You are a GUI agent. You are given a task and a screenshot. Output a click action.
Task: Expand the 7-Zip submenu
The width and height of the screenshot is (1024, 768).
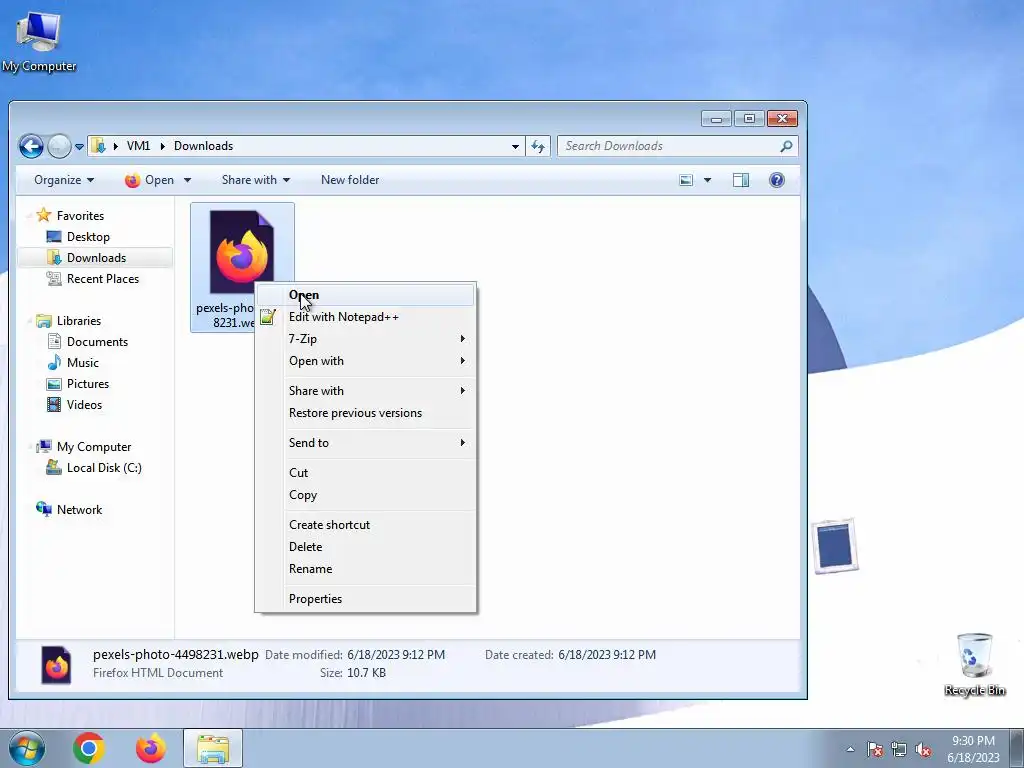(x=366, y=338)
